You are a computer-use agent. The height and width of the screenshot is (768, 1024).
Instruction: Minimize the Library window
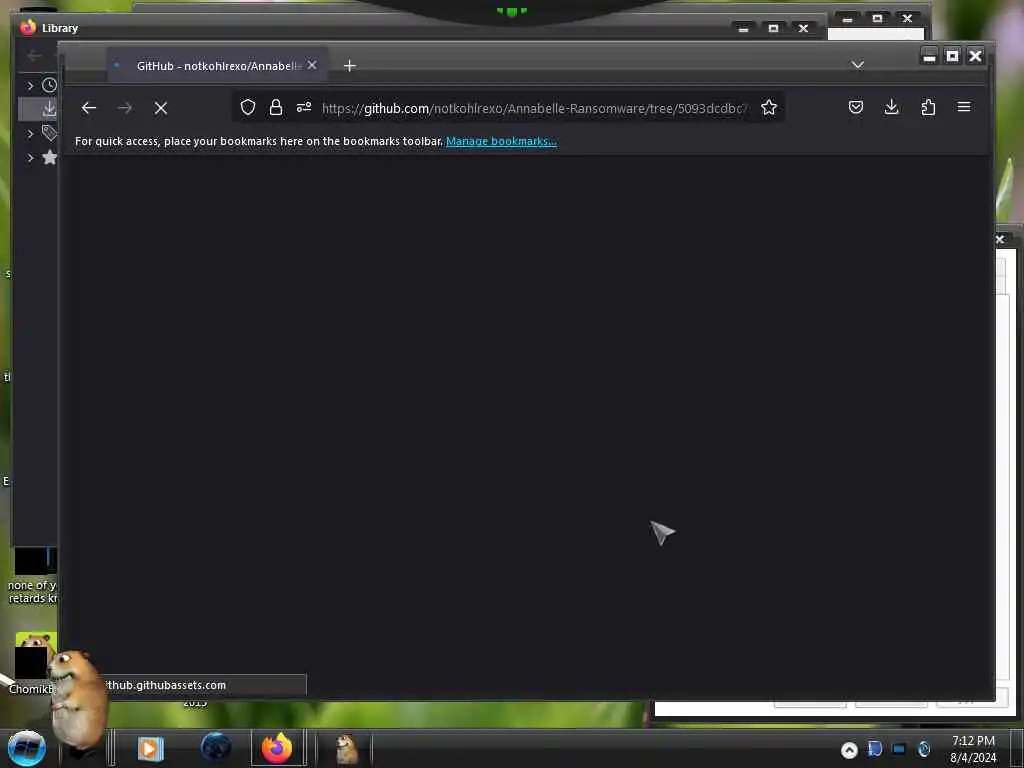coord(743,28)
